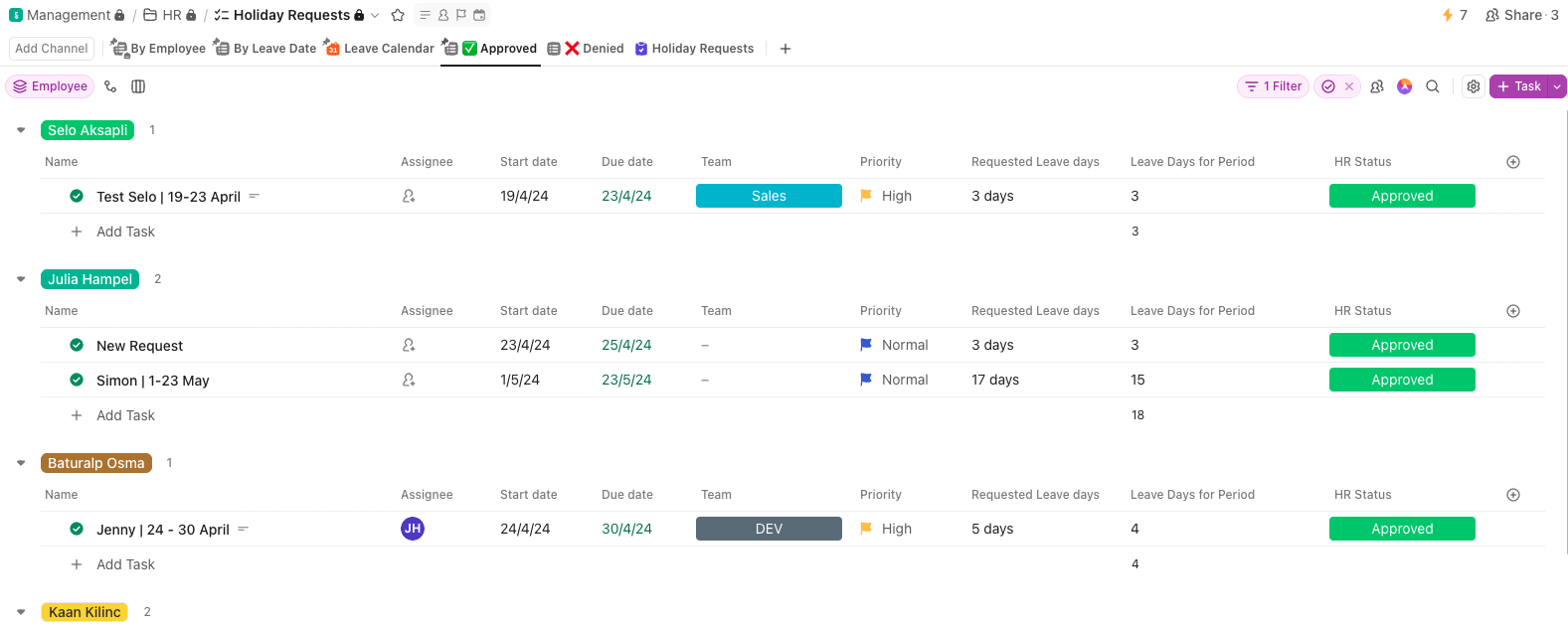The width and height of the screenshot is (1568, 625).
Task: Collapse the Baturalp Osma group
Action: coord(21,463)
